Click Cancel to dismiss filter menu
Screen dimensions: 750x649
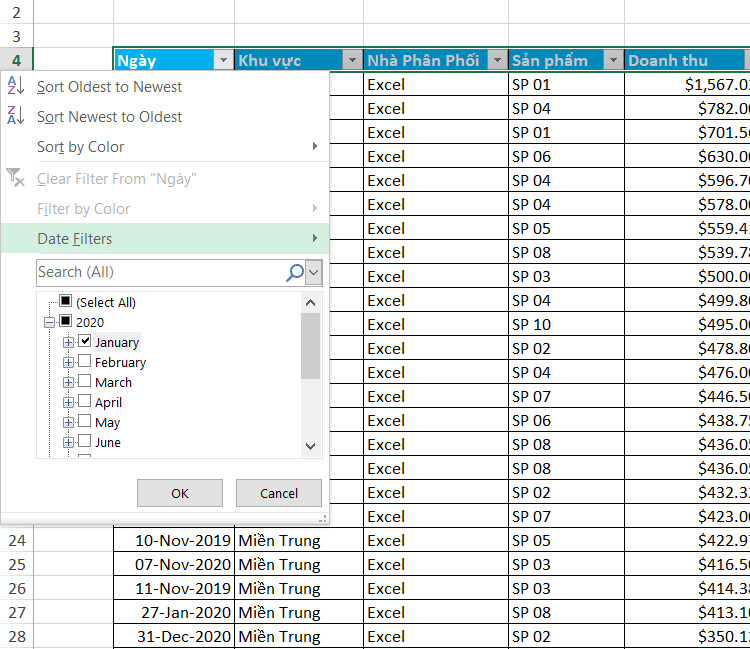(x=279, y=493)
